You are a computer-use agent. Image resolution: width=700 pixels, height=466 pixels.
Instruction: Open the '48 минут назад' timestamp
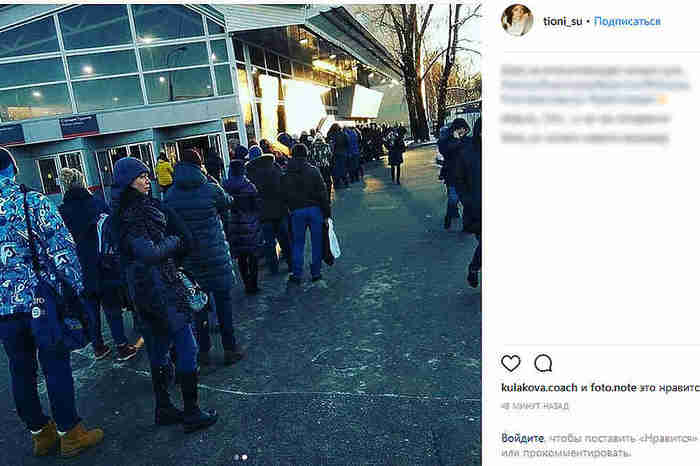535,406
